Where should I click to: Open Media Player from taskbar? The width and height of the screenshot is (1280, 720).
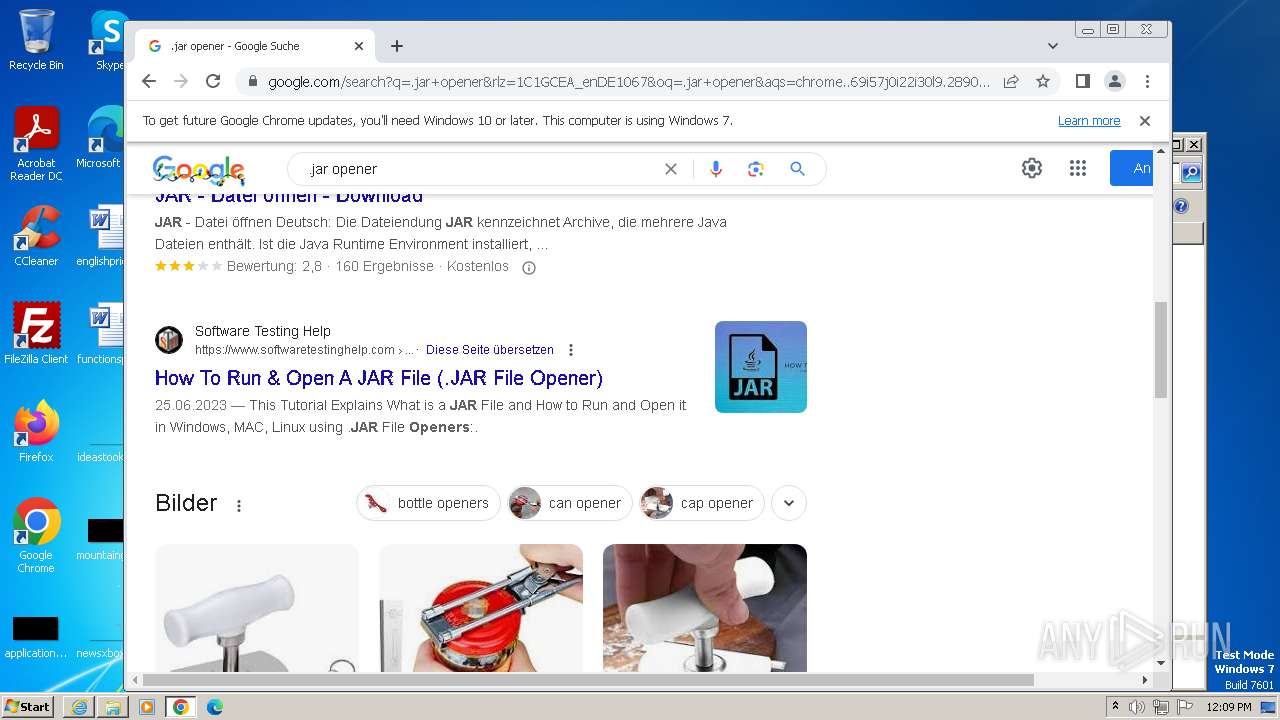coord(147,707)
